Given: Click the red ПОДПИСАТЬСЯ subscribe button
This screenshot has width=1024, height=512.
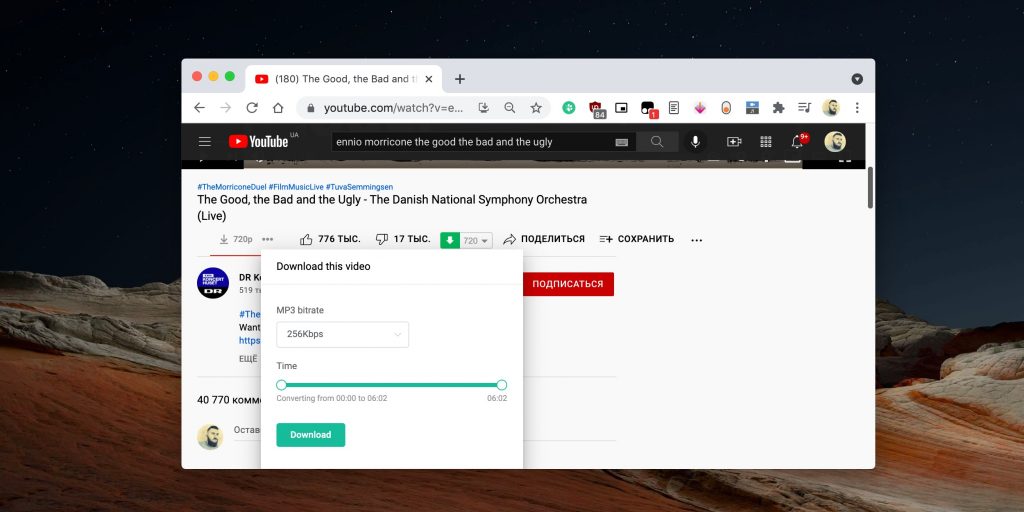Looking at the screenshot, I should click(x=568, y=284).
